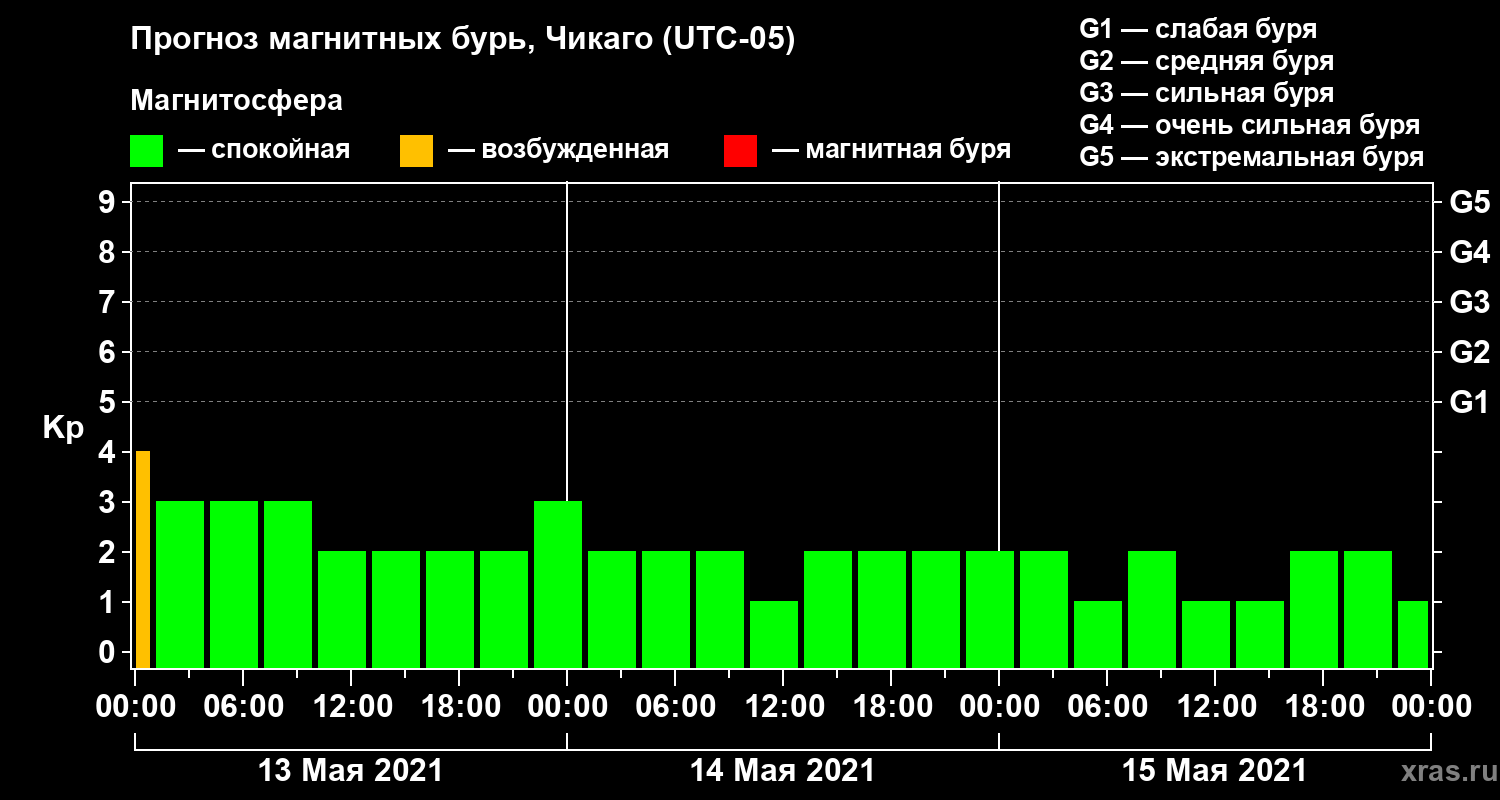Click the 14 Мая 2021 date label
The image size is (1500, 800).
(x=782, y=771)
